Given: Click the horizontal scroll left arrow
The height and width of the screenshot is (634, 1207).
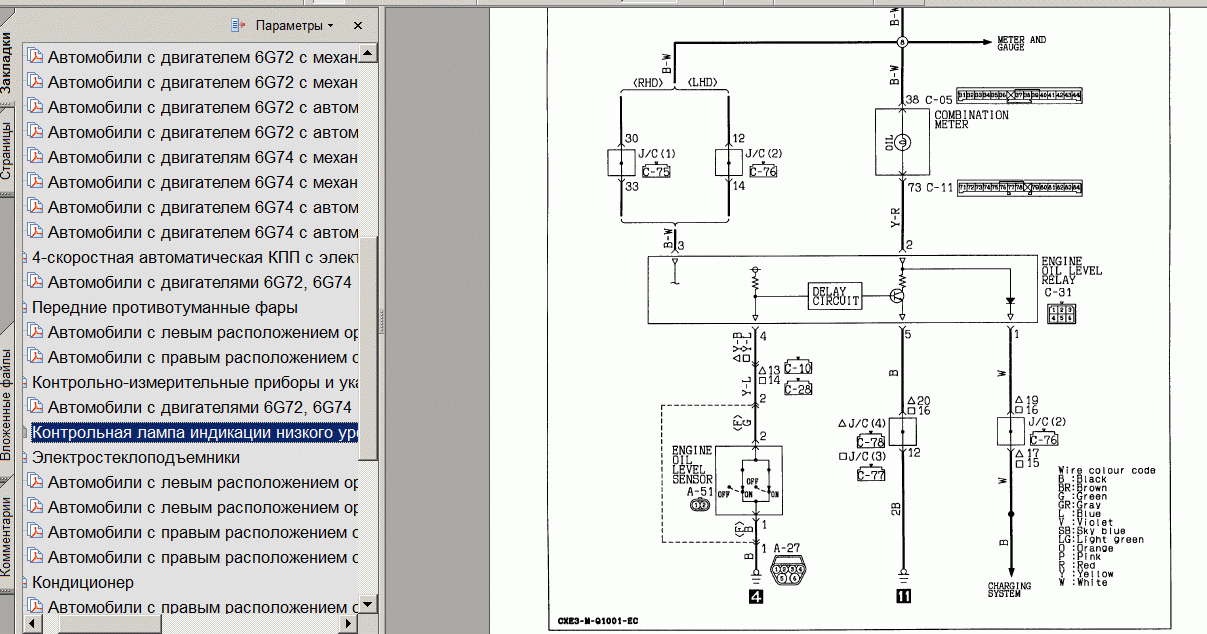Looking at the screenshot, I should click(x=32, y=623).
